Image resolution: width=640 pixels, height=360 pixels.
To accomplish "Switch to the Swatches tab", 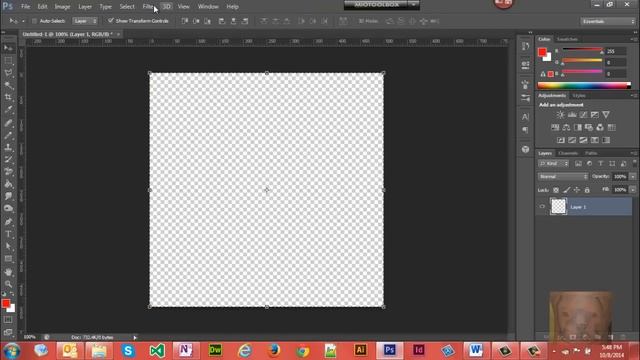I will click(x=567, y=39).
